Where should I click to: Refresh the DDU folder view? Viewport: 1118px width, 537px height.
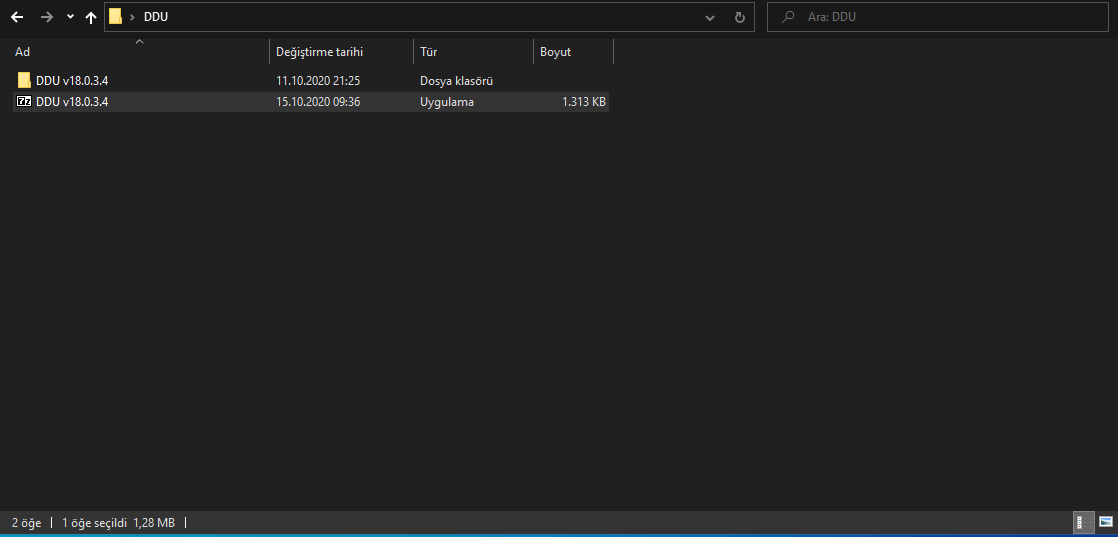(x=739, y=17)
